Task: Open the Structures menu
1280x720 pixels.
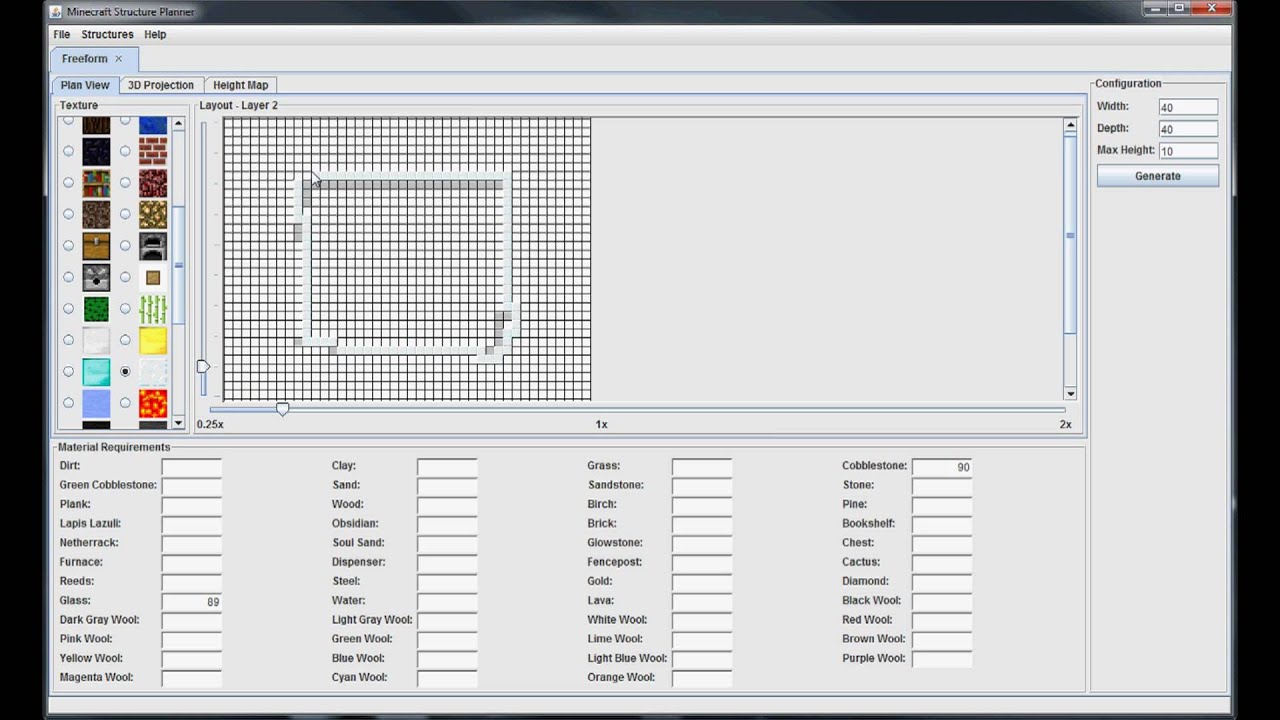Action: pos(107,34)
